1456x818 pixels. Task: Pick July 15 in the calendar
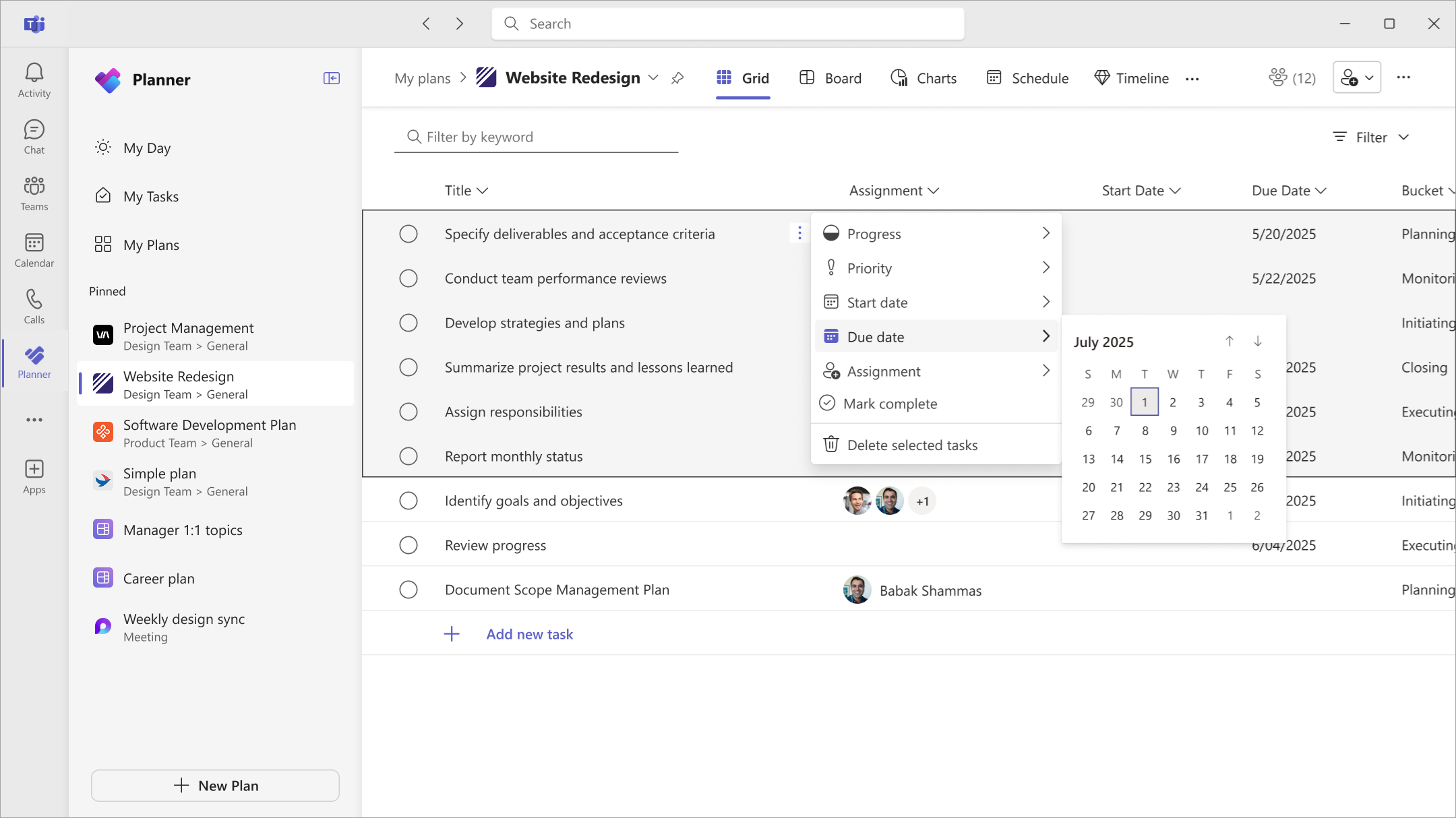(1145, 459)
